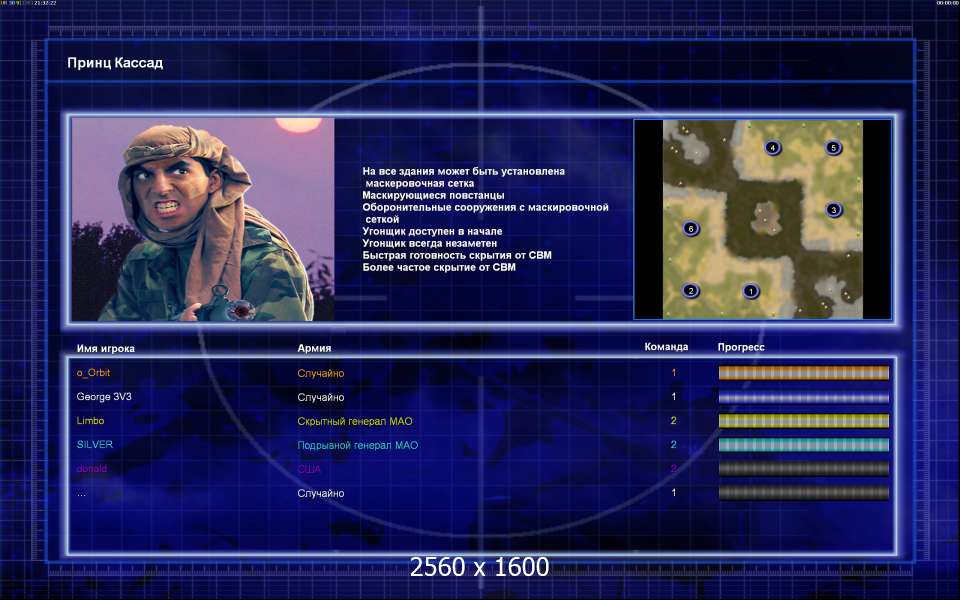
Task: Click the 'Имя игрока' column header
Action: click(106, 348)
